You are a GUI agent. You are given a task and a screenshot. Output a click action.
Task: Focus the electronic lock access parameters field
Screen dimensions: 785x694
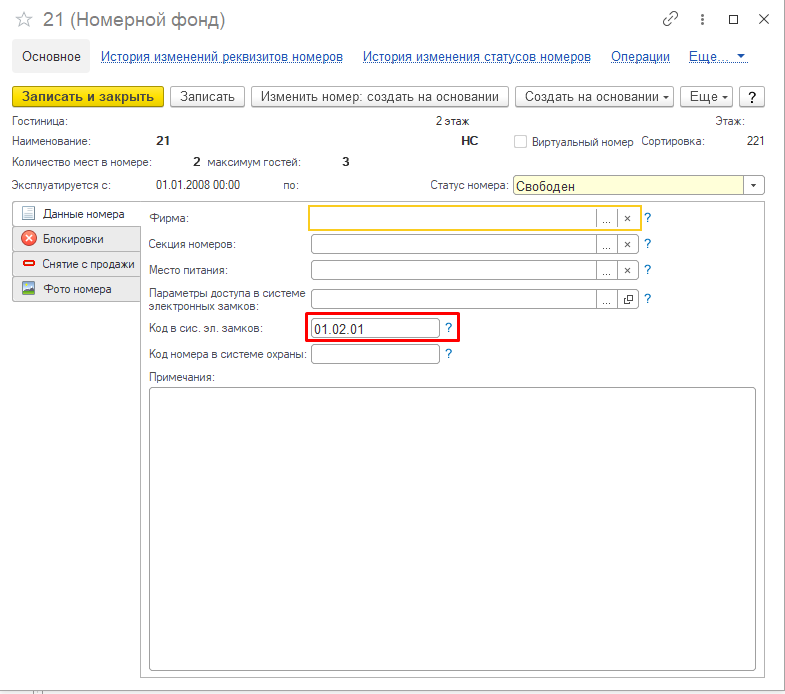[454, 299]
